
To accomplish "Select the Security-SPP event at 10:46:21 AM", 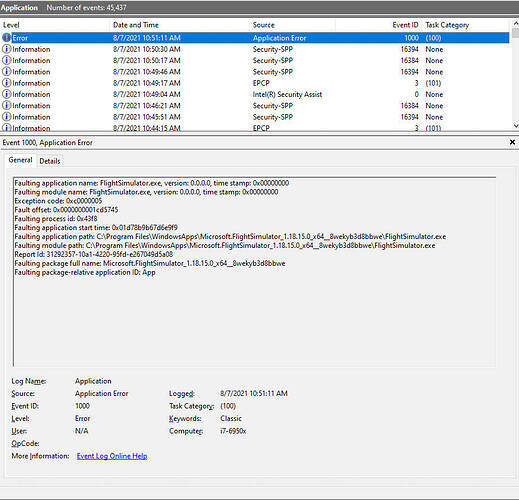I will click(255, 106).
